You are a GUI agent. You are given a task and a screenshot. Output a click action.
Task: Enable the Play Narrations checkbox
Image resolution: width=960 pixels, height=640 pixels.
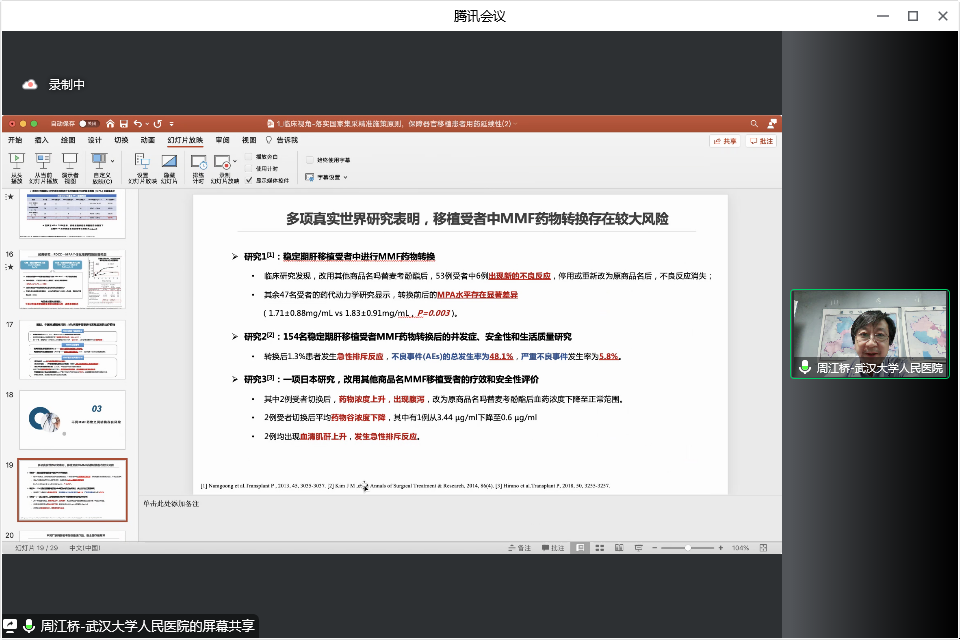[x=250, y=157]
